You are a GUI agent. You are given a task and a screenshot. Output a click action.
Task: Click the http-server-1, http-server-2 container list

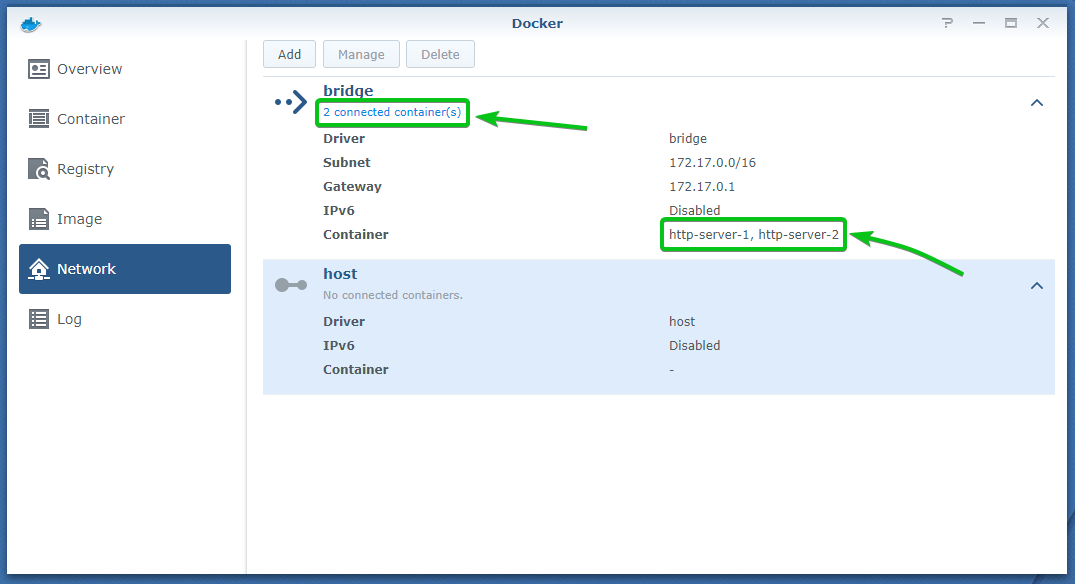pyautogui.click(x=753, y=234)
